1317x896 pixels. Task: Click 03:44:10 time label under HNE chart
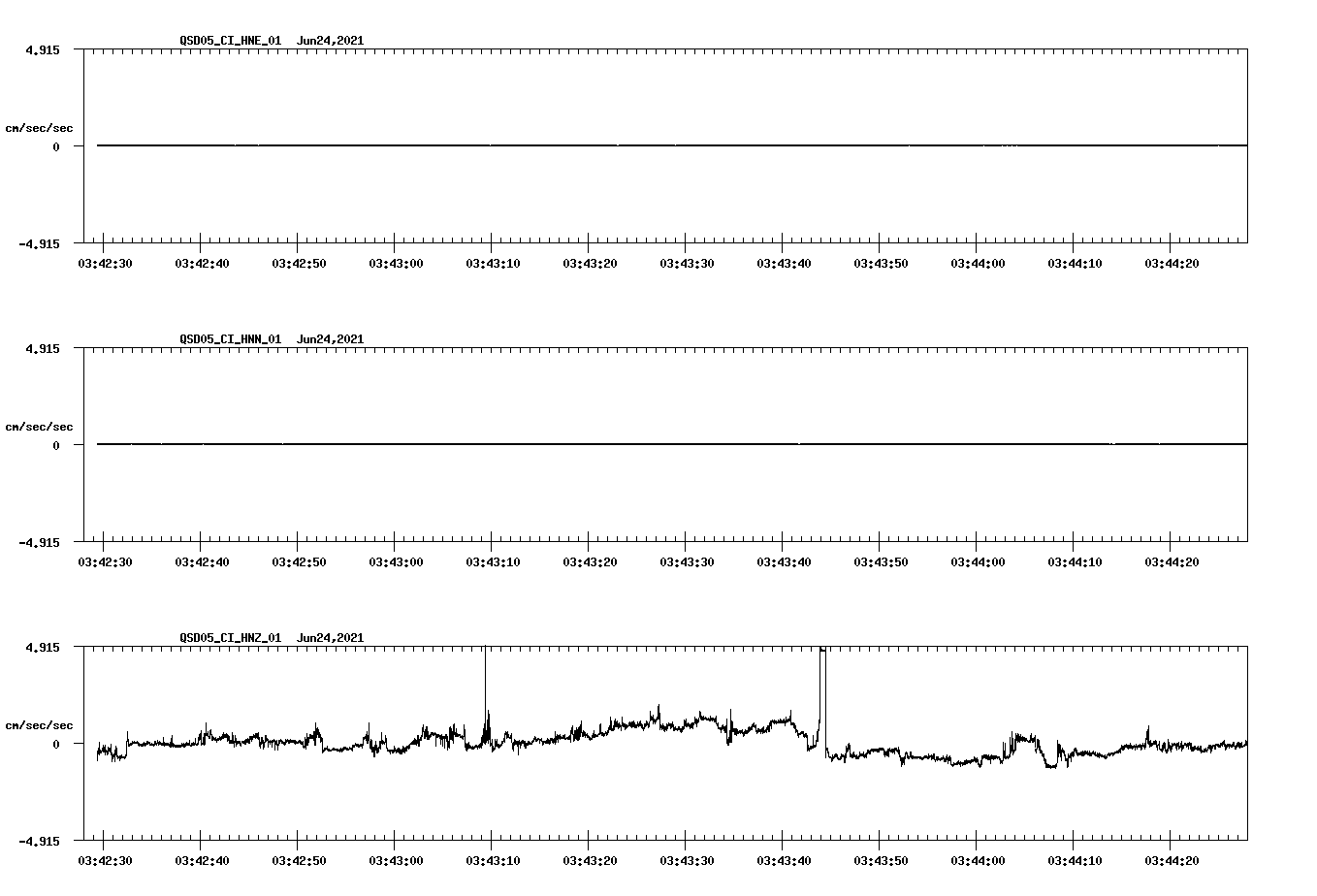coord(1075,263)
